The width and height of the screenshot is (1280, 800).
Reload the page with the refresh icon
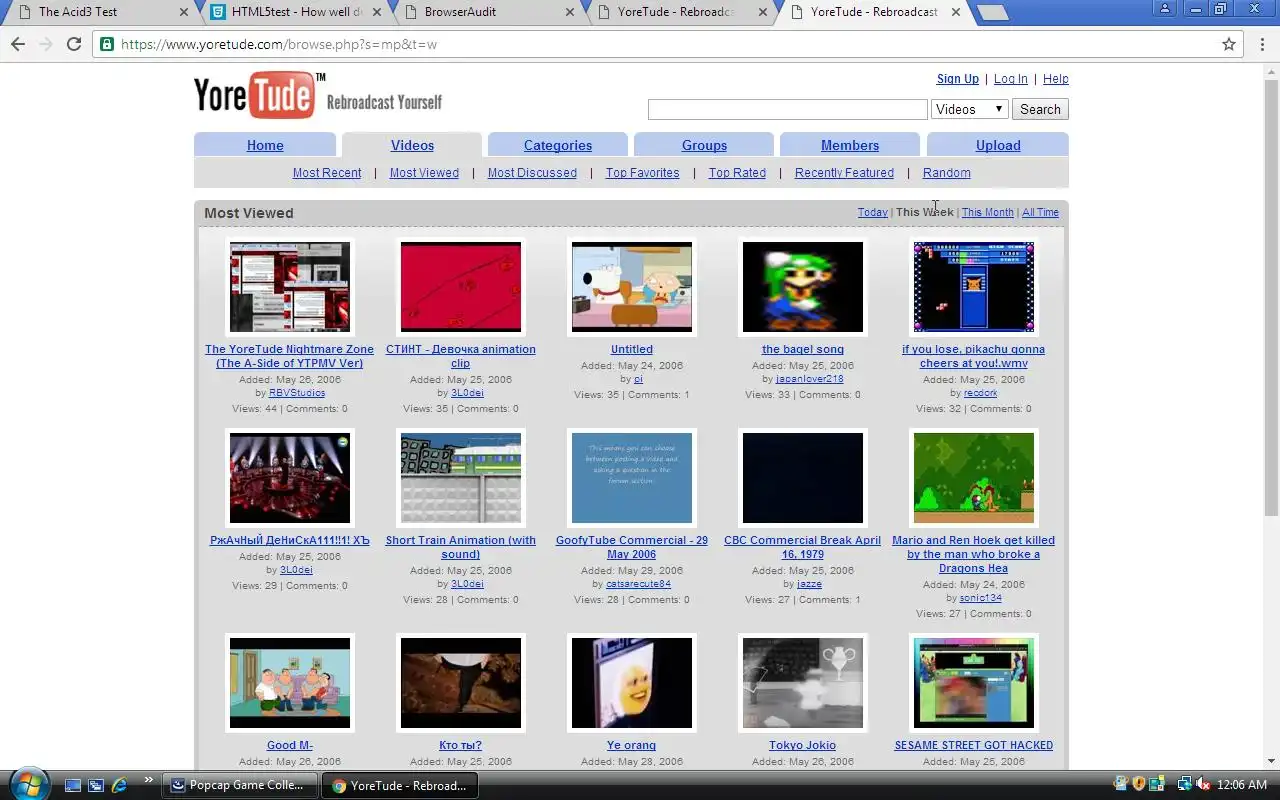pos(74,44)
